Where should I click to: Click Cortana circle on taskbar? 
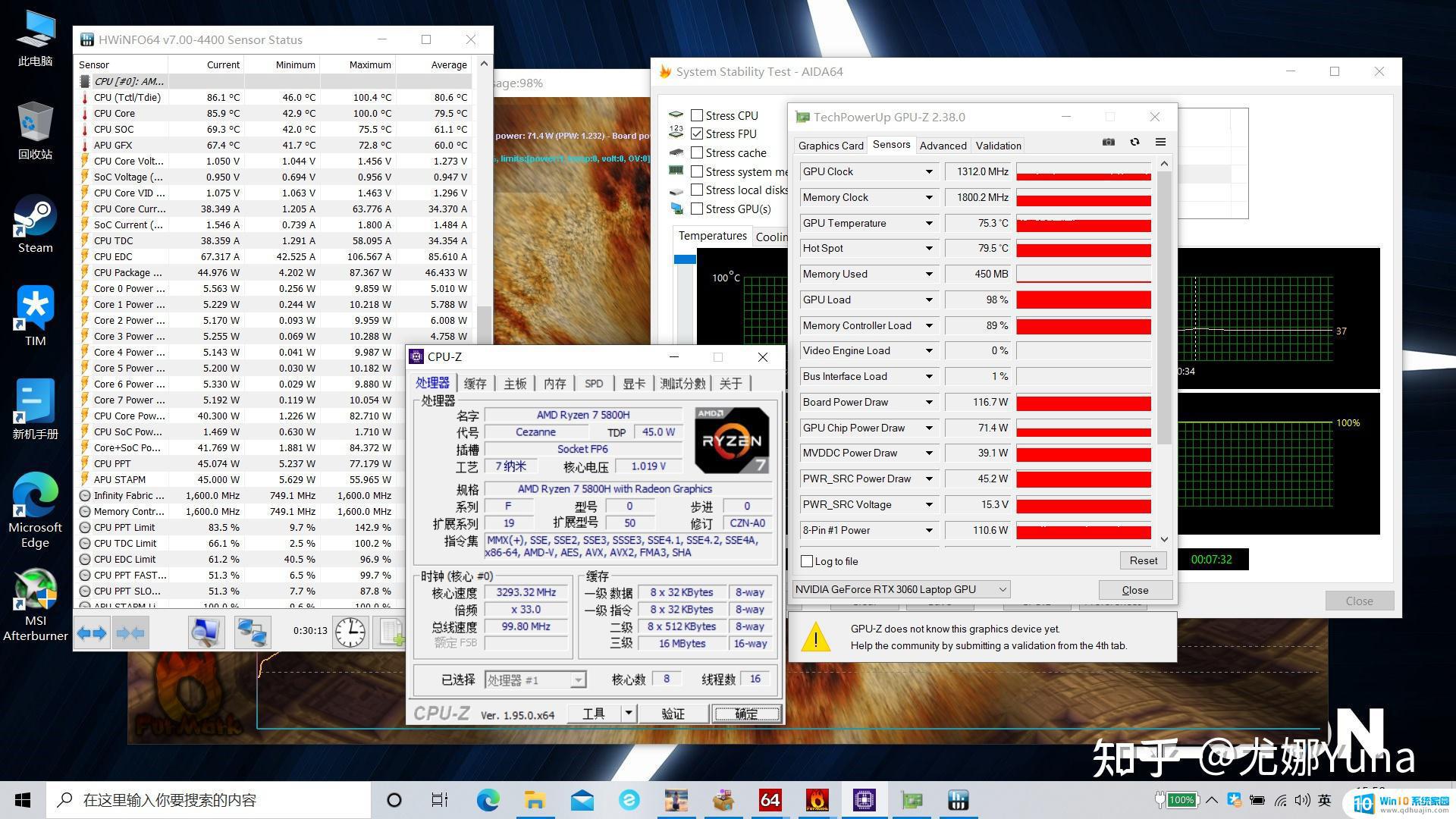[x=394, y=800]
